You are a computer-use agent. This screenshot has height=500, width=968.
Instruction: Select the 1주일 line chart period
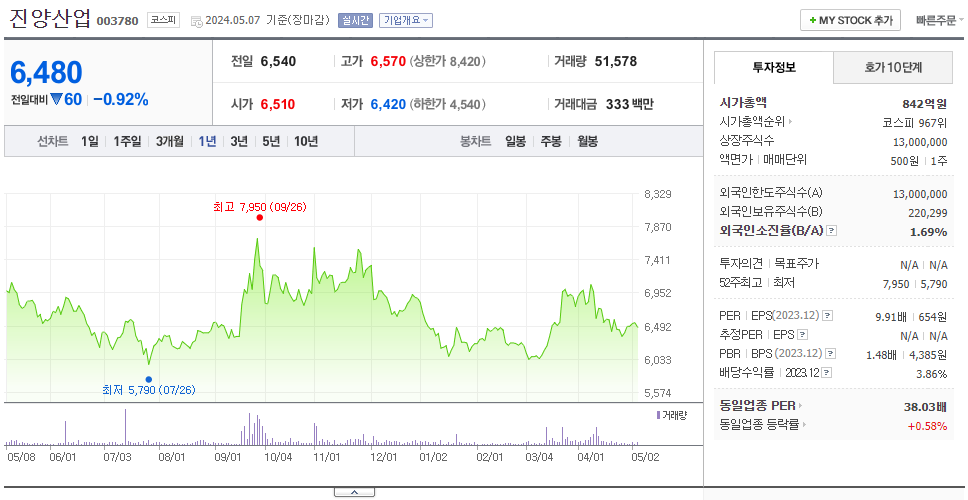coord(127,141)
